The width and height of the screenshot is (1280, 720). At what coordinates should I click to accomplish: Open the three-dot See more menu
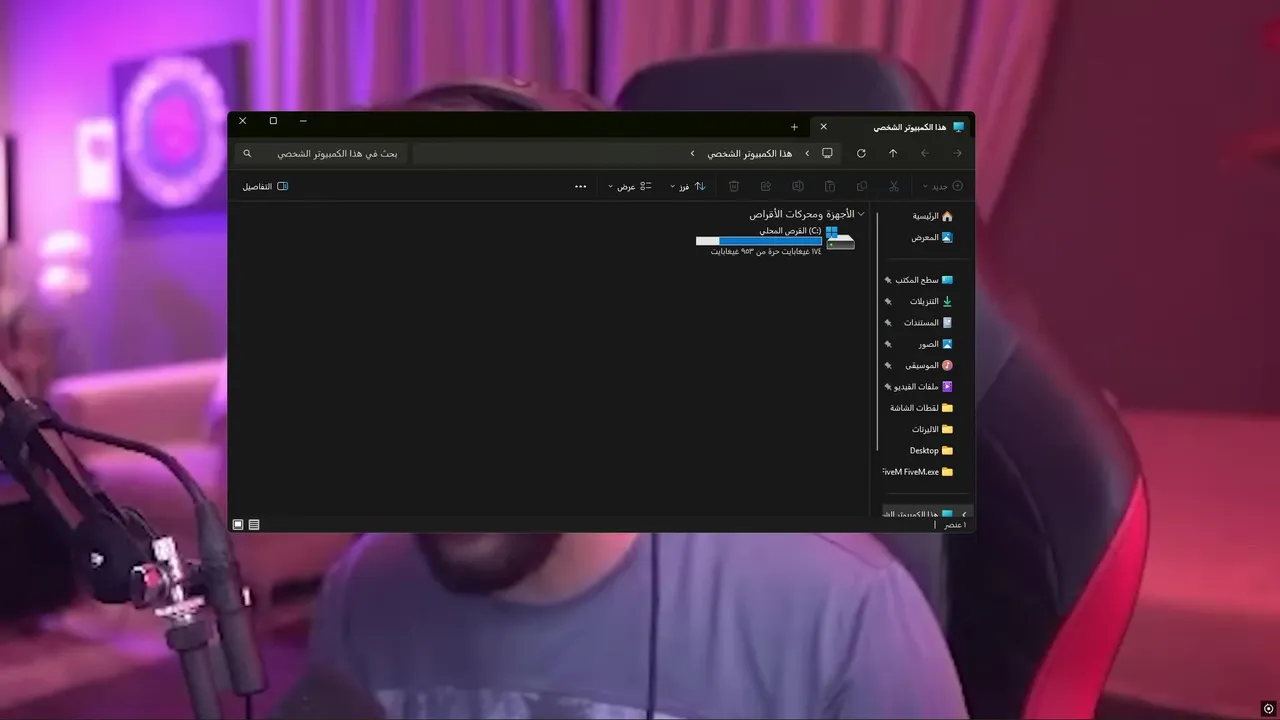(x=580, y=186)
